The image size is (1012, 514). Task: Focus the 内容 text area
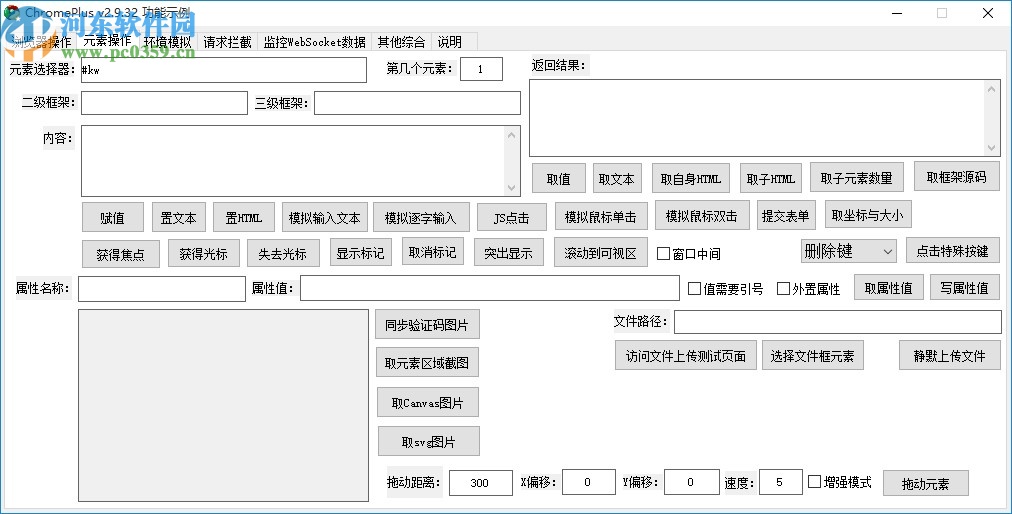tap(292, 161)
